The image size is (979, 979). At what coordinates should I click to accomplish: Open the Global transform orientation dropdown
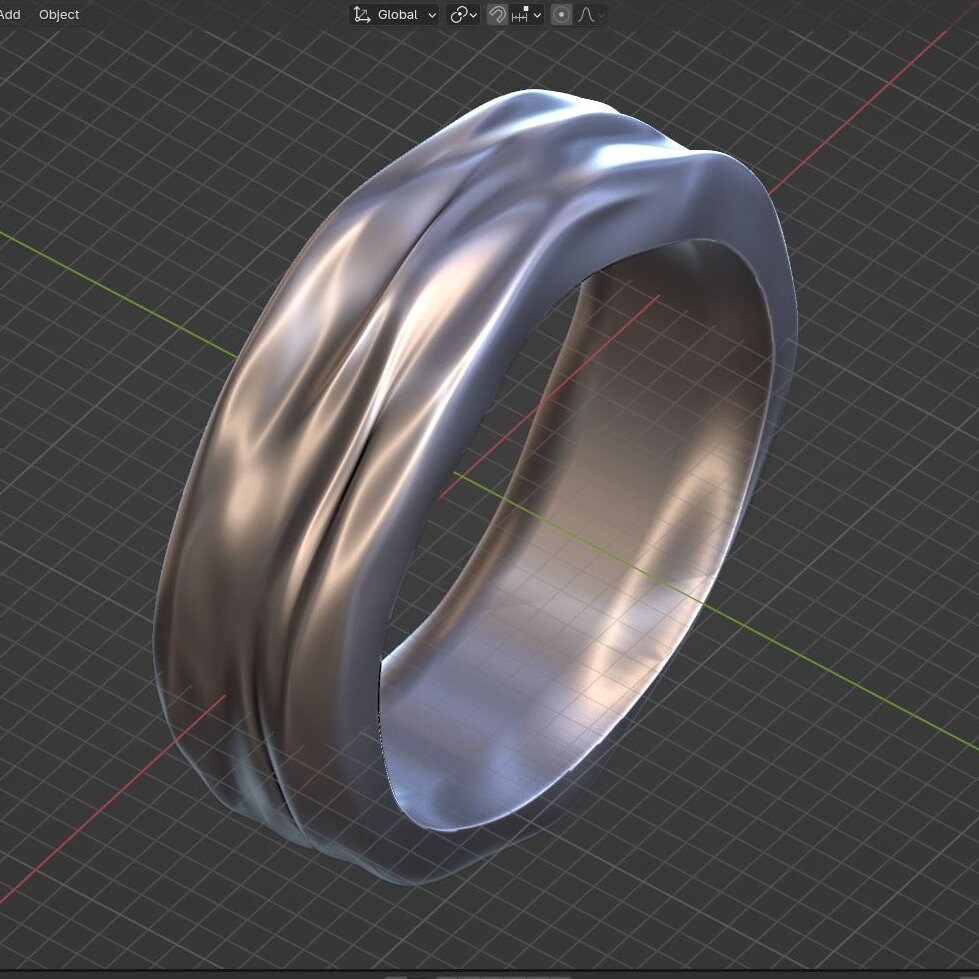pyautogui.click(x=394, y=14)
